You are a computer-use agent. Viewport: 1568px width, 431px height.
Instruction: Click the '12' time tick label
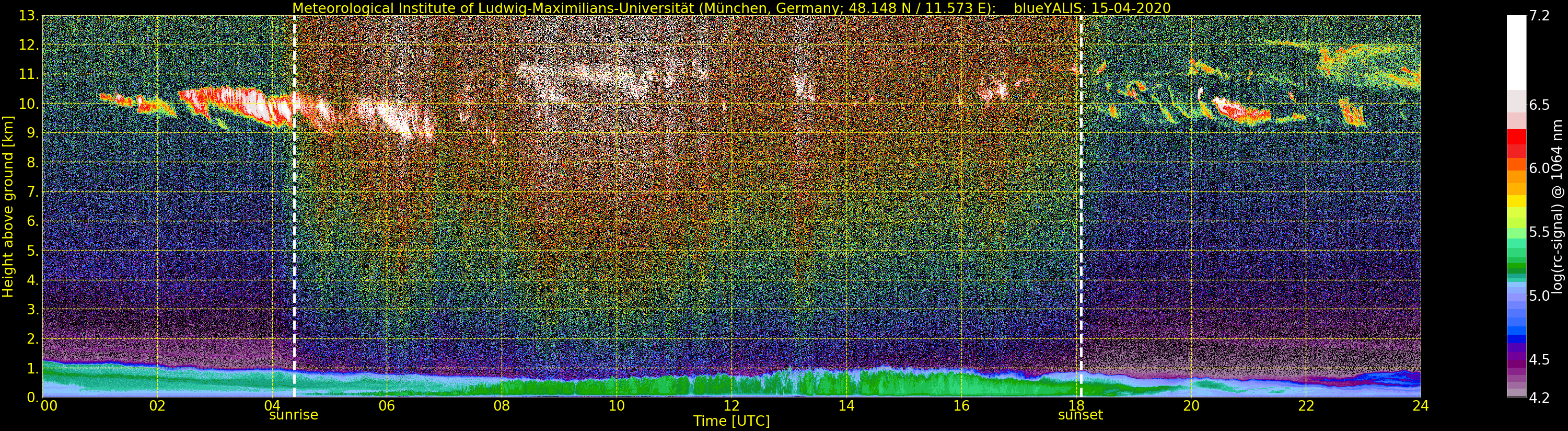point(731,406)
